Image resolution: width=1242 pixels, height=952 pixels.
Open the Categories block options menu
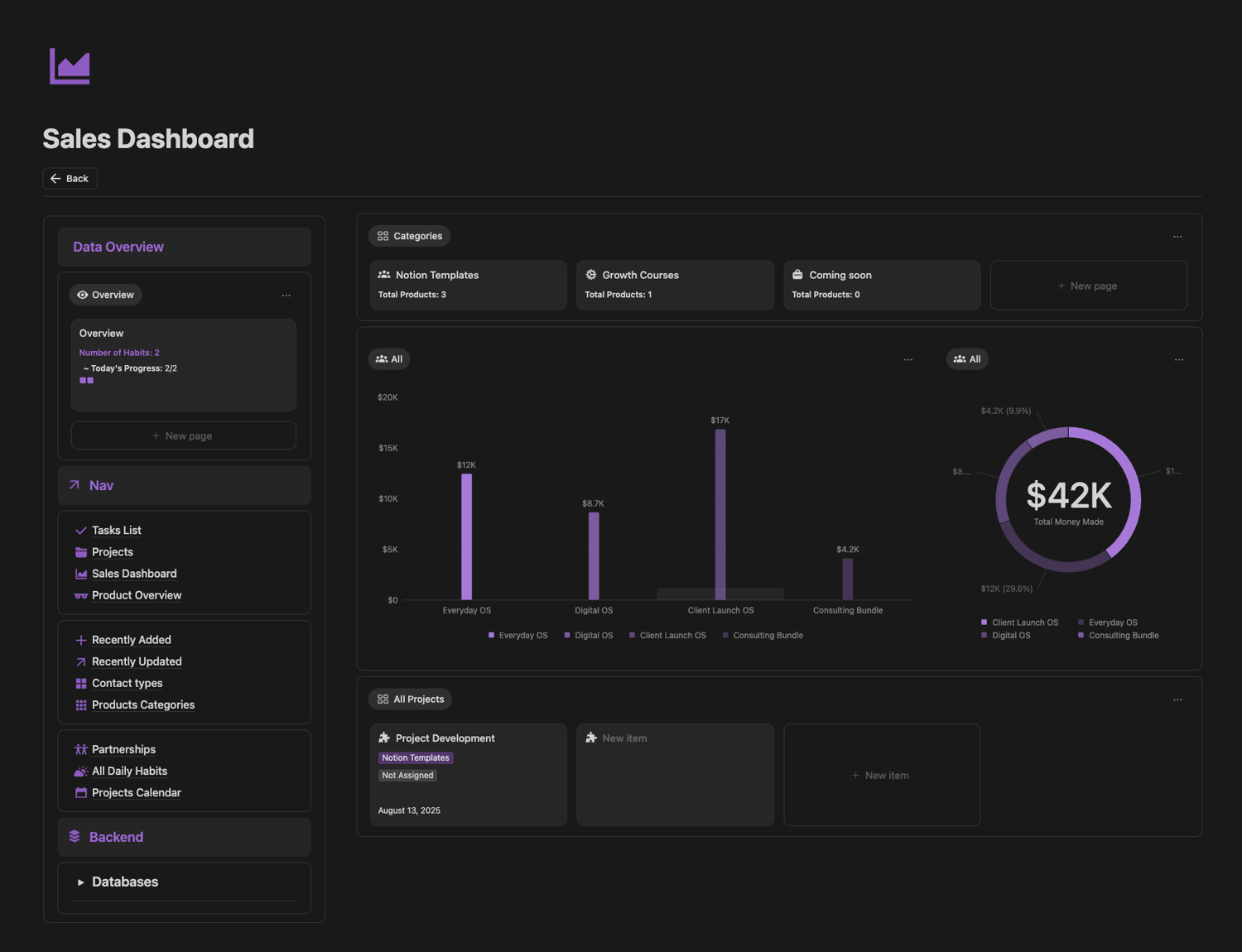pyautogui.click(x=1177, y=237)
